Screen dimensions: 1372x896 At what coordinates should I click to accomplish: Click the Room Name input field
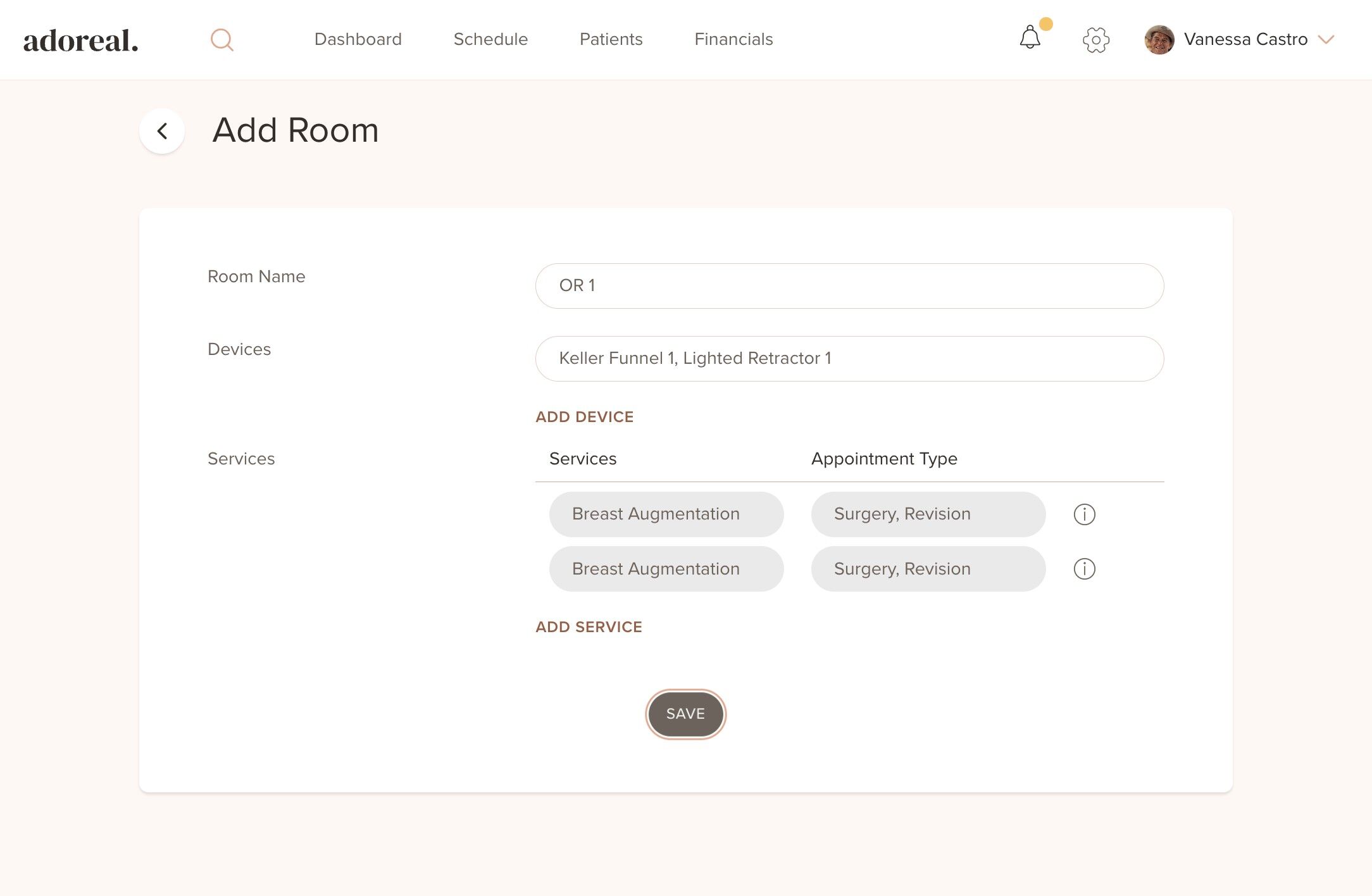coord(849,286)
